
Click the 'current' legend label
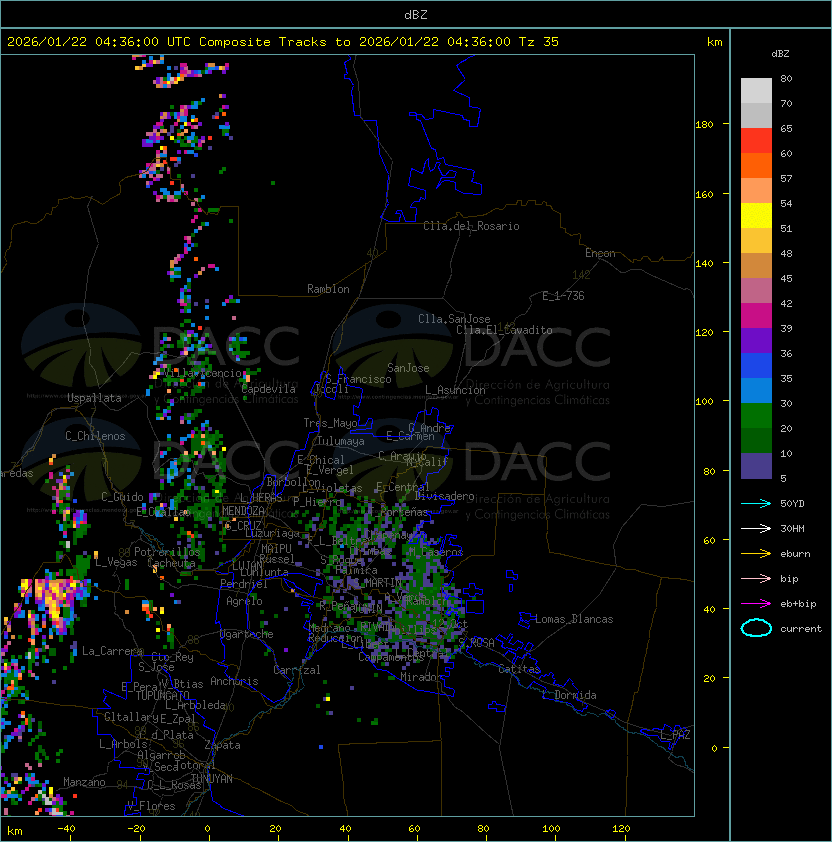(x=801, y=629)
